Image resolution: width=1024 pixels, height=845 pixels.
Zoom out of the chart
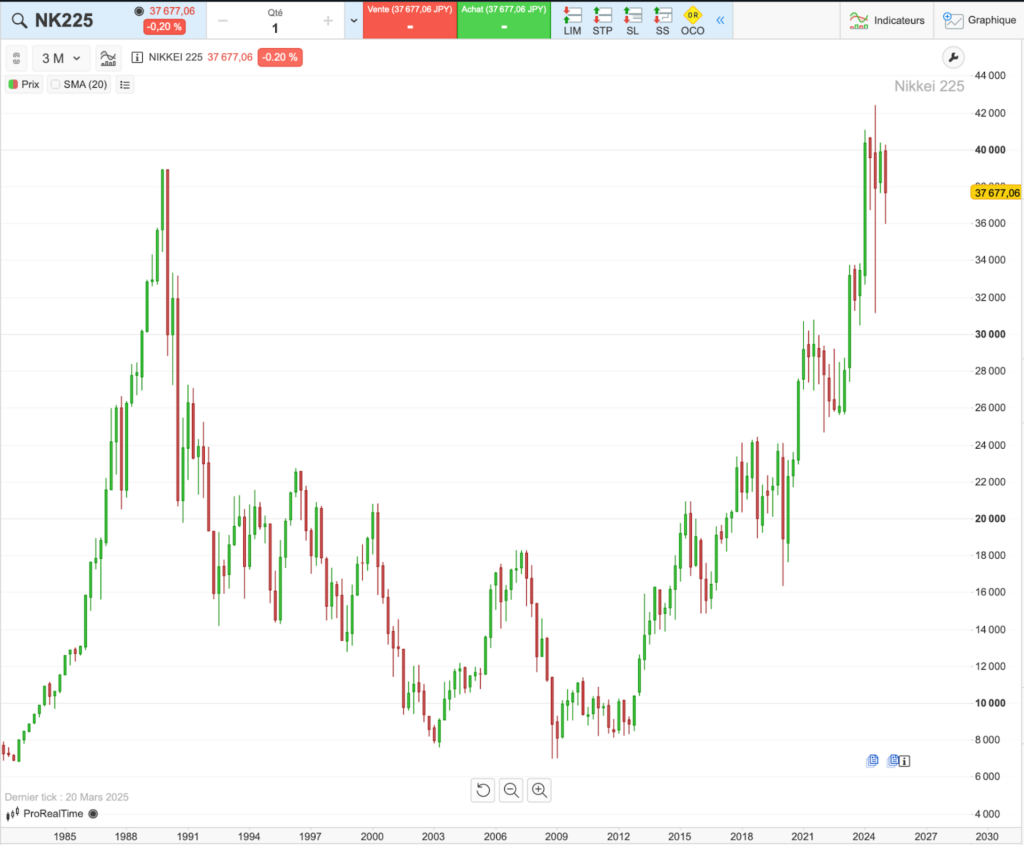(511, 790)
